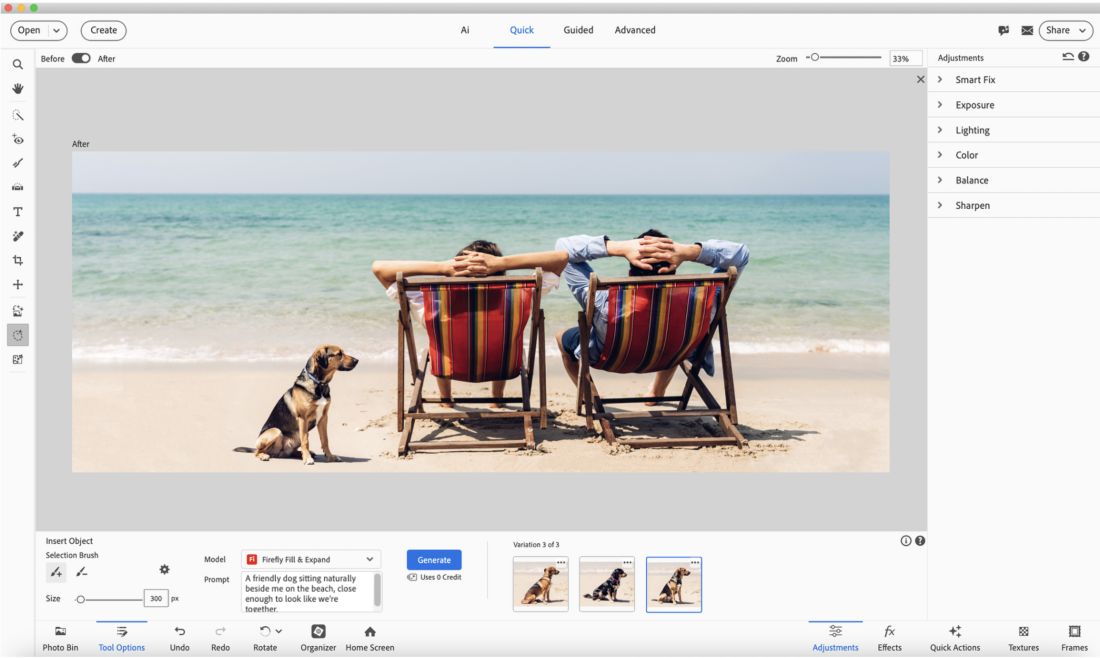This screenshot has height=658, width=1100.
Task: Open the dropdown arrow next to Open
Action: tap(57, 30)
